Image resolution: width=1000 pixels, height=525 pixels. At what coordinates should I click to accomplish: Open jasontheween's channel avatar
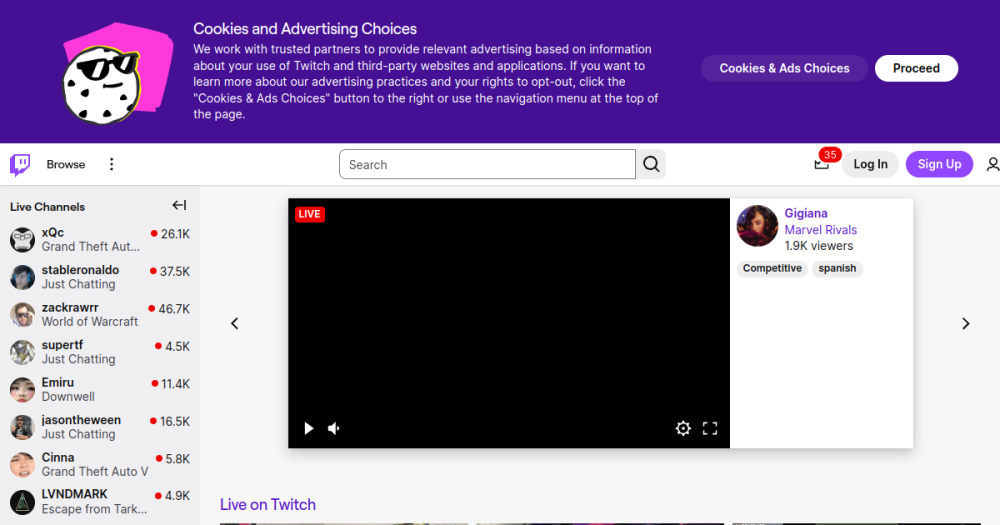pos(22,427)
